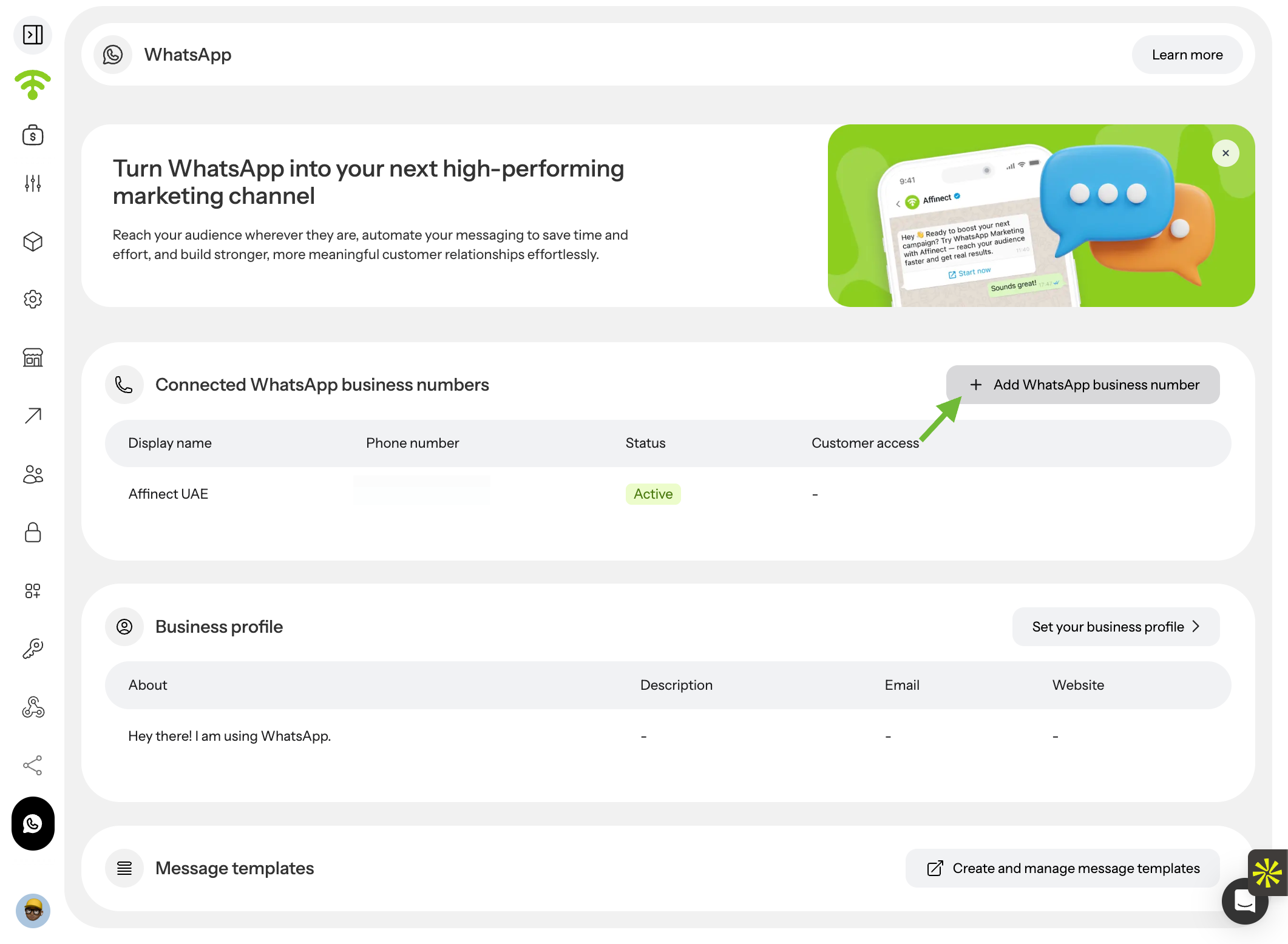The height and width of the screenshot is (944, 1288).
Task: Open the share nodes icon in sidebar
Action: (x=33, y=765)
